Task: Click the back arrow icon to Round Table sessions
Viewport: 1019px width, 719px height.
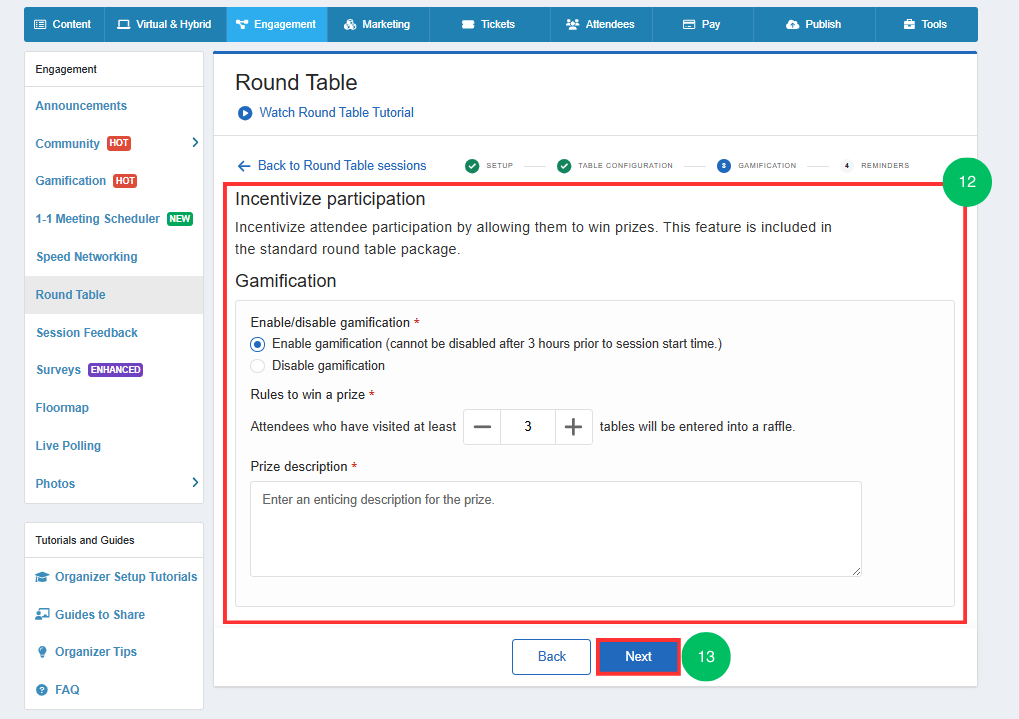Action: tap(244, 166)
